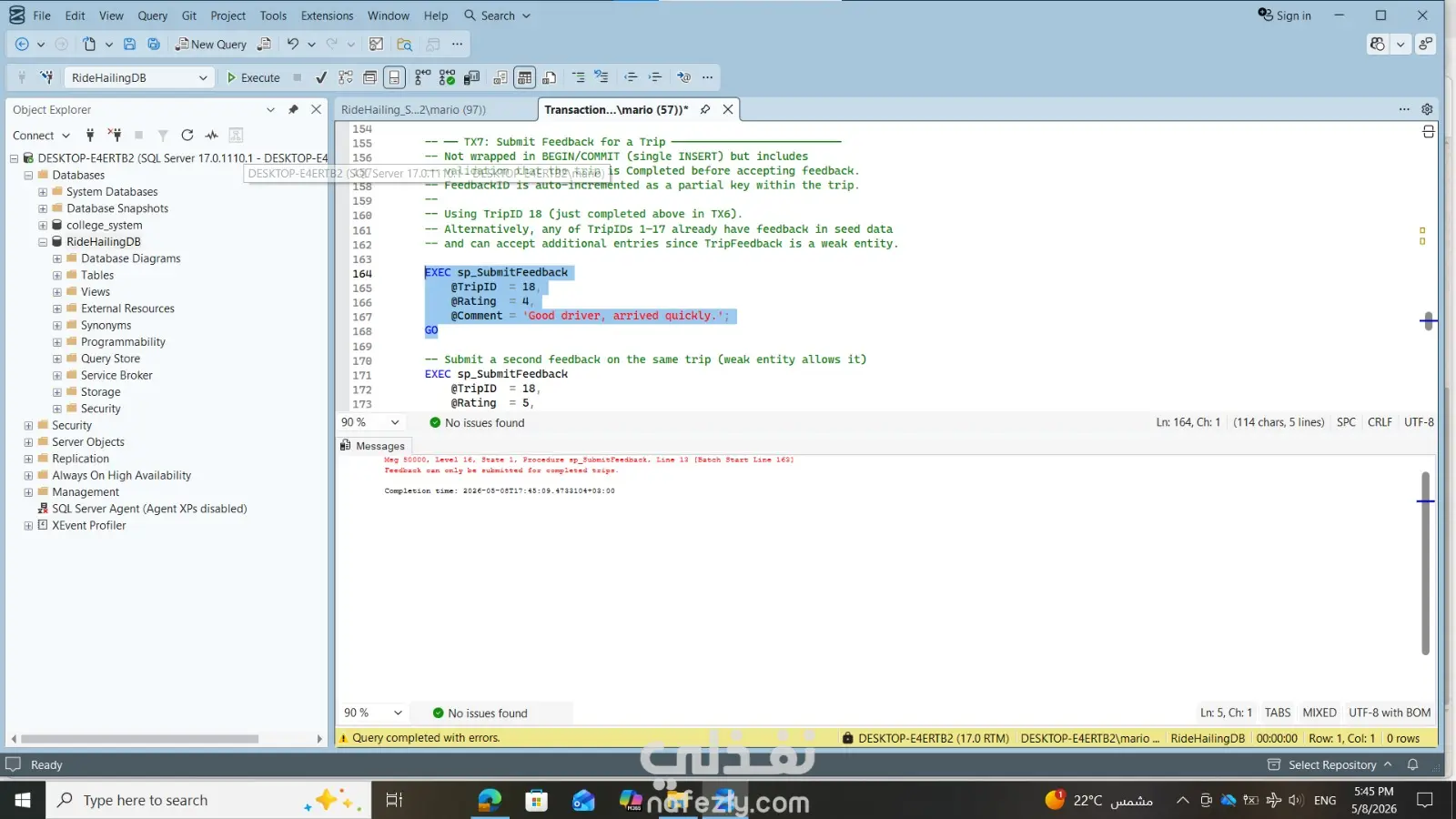Image resolution: width=1456 pixels, height=819 pixels.
Task: Open Object Explorer window position dropdown
Action: (270, 109)
